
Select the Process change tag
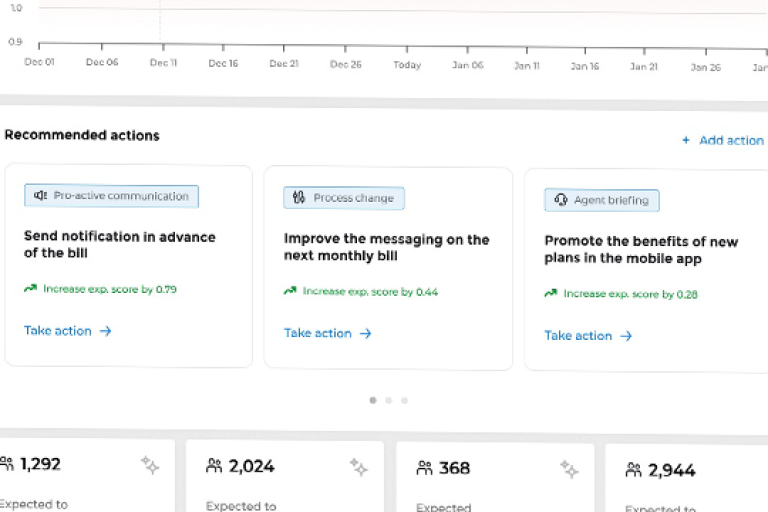[344, 198]
